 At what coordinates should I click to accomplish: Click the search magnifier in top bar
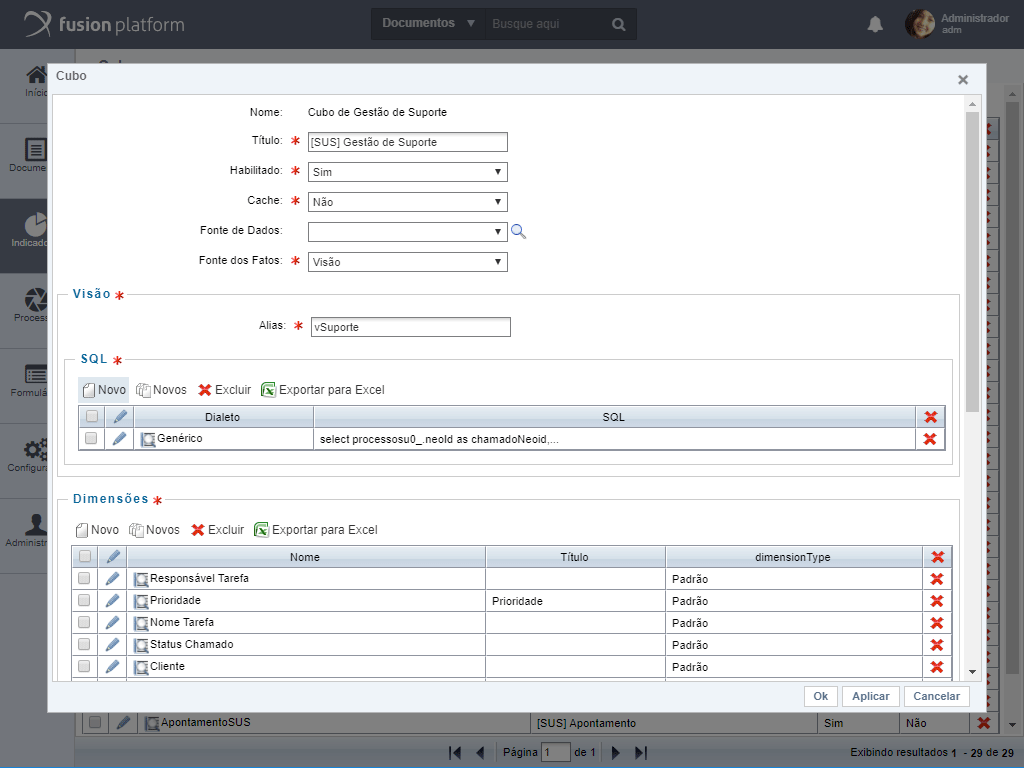coord(618,24)
